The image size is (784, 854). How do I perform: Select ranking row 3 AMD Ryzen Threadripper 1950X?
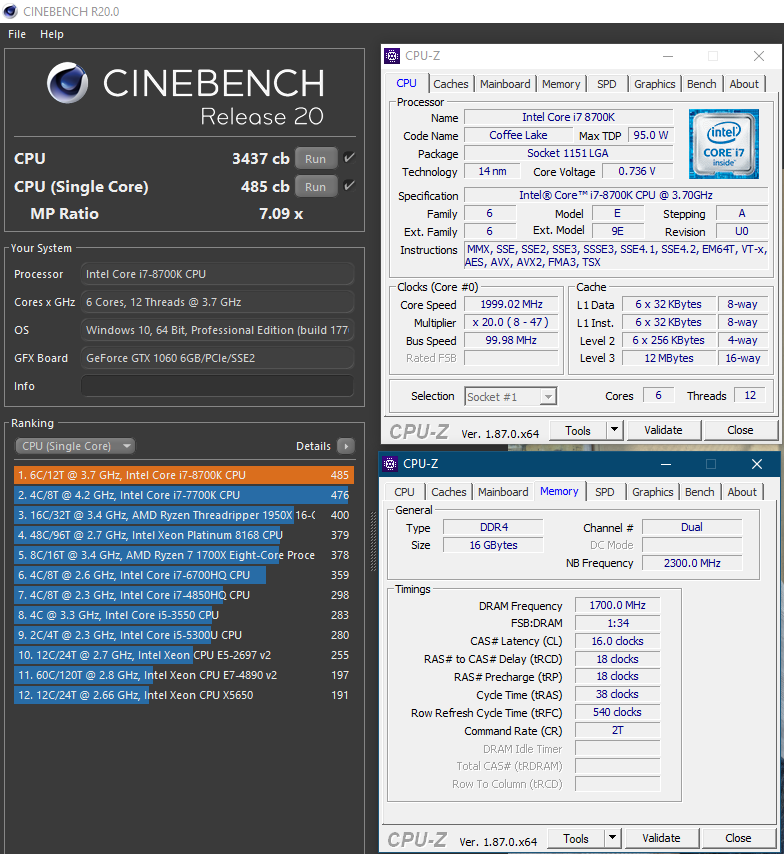click(184, 515)
